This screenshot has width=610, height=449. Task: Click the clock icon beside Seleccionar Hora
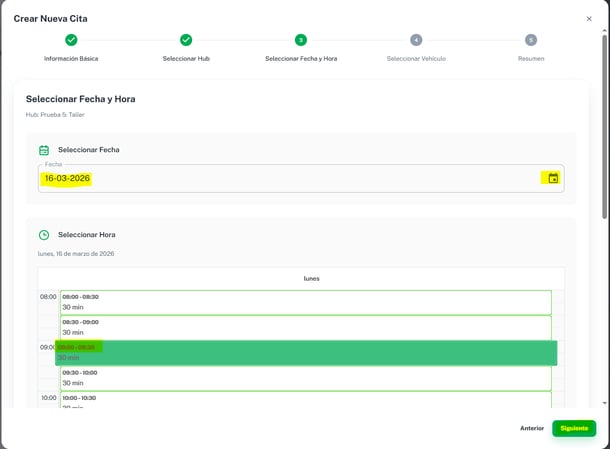pyautogui.click(x=44, y=235)
